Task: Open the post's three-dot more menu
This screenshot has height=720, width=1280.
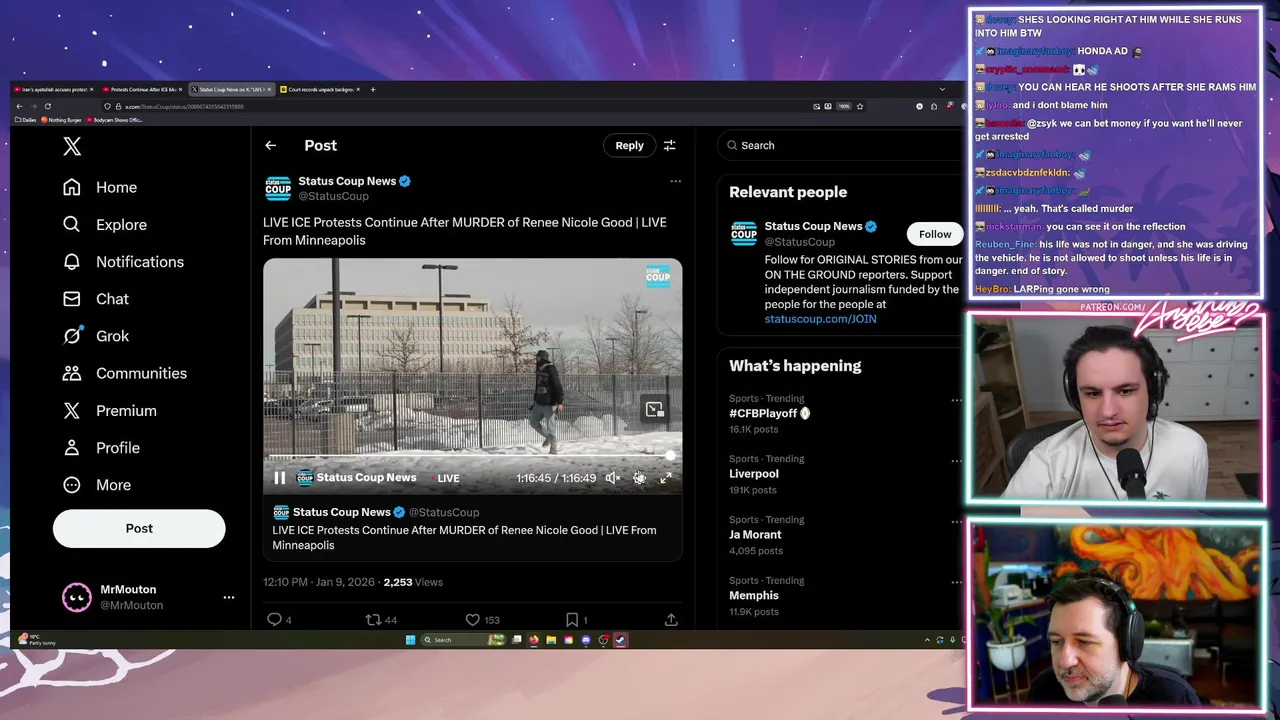Action: (676, 182)
